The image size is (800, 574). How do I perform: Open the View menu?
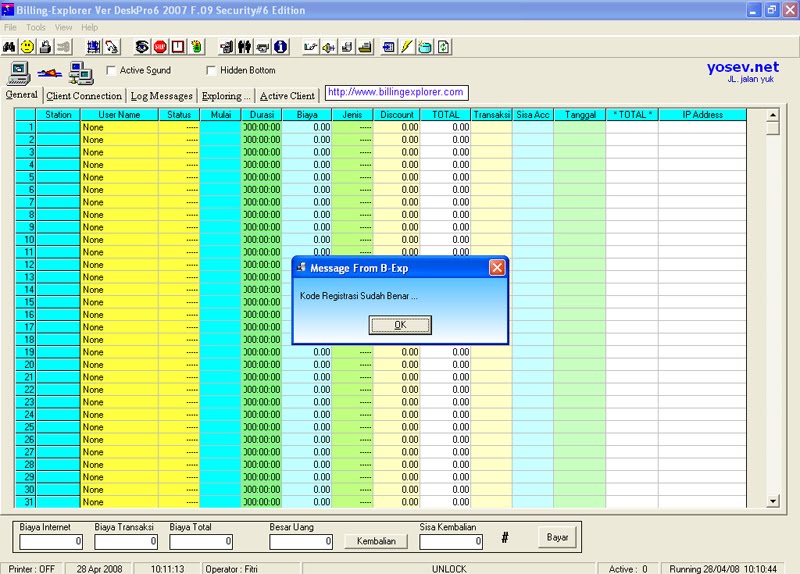pos(63,28)
